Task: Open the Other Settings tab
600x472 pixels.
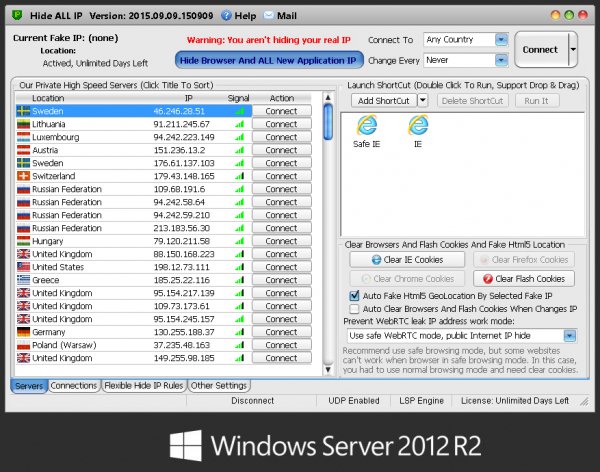Action: (x=219, y=385)
